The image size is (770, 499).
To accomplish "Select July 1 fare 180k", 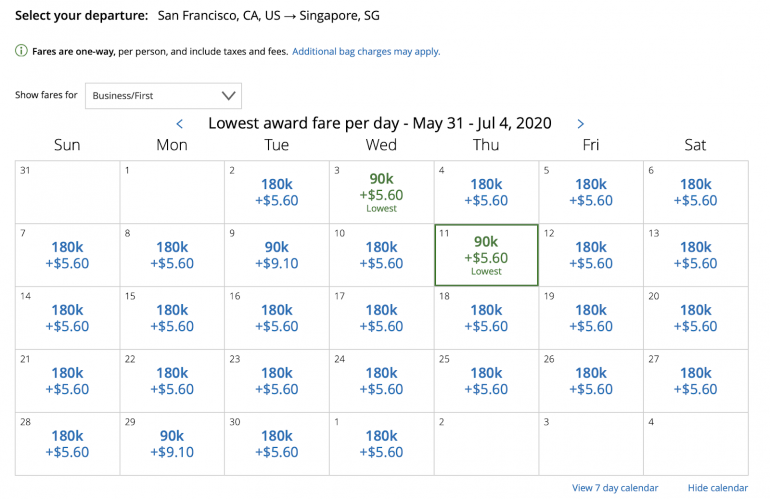I will 381,444.
